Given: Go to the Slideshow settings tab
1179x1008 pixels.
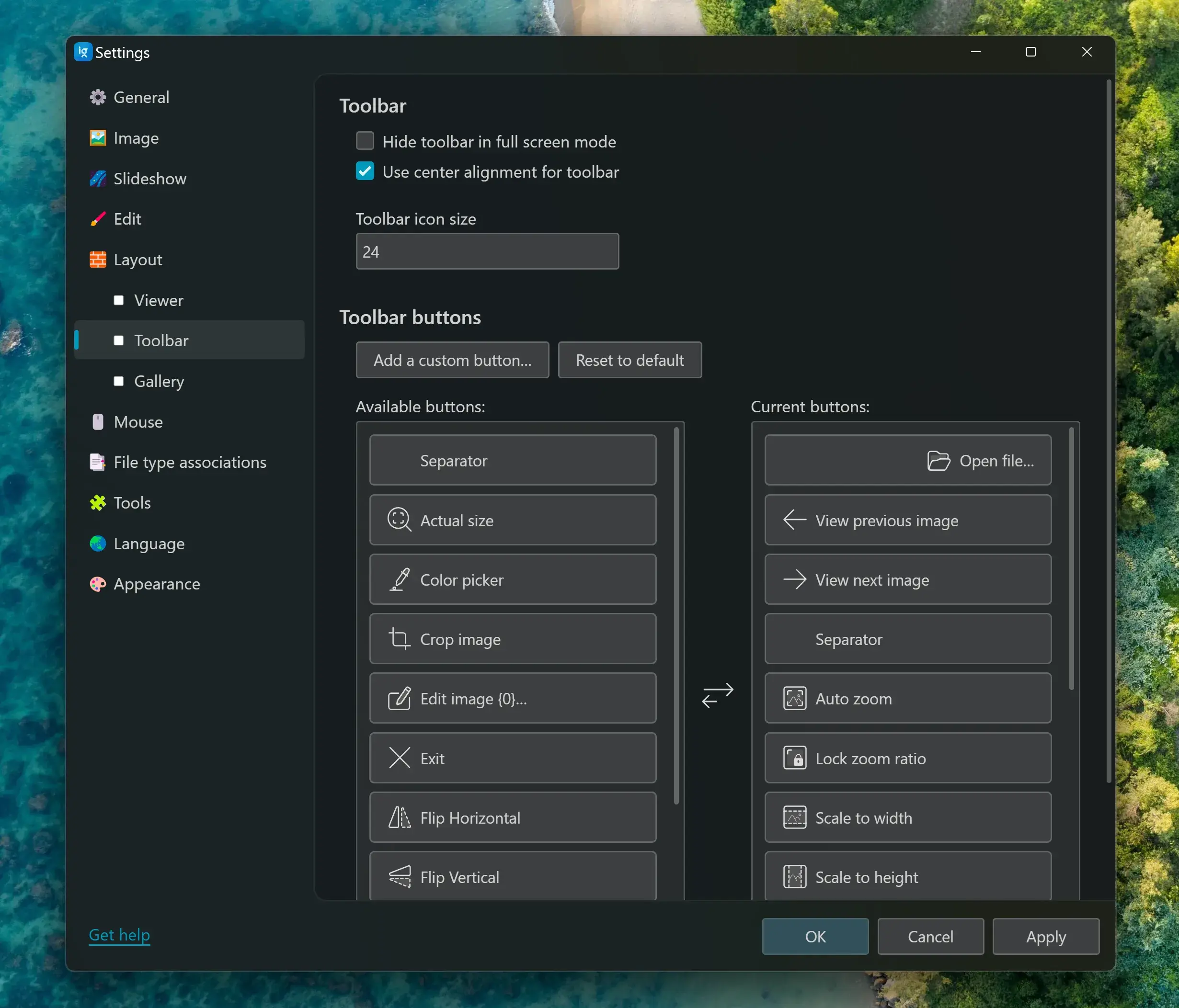Looking at the screenshot, I should (149, 179).
